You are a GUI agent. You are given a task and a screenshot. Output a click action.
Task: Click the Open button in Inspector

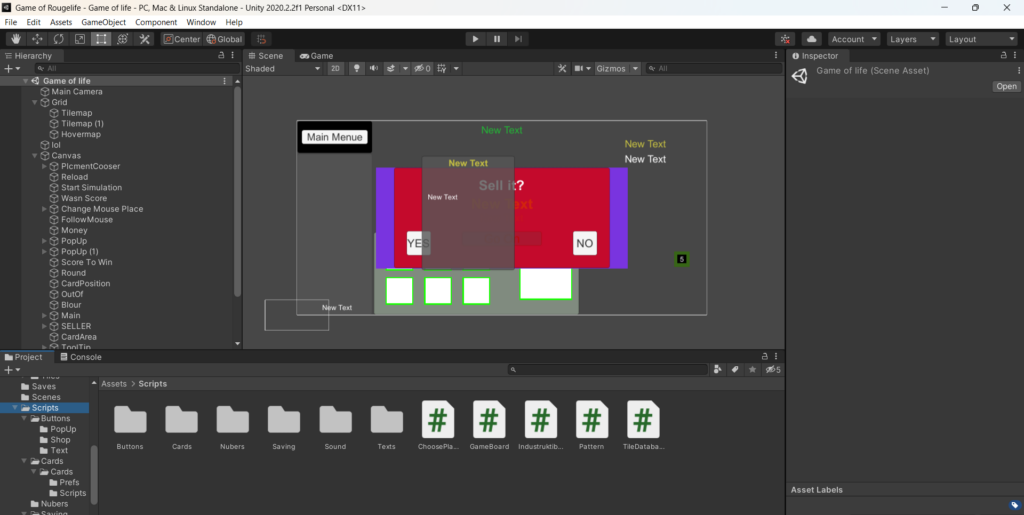tap(1005, 87)
